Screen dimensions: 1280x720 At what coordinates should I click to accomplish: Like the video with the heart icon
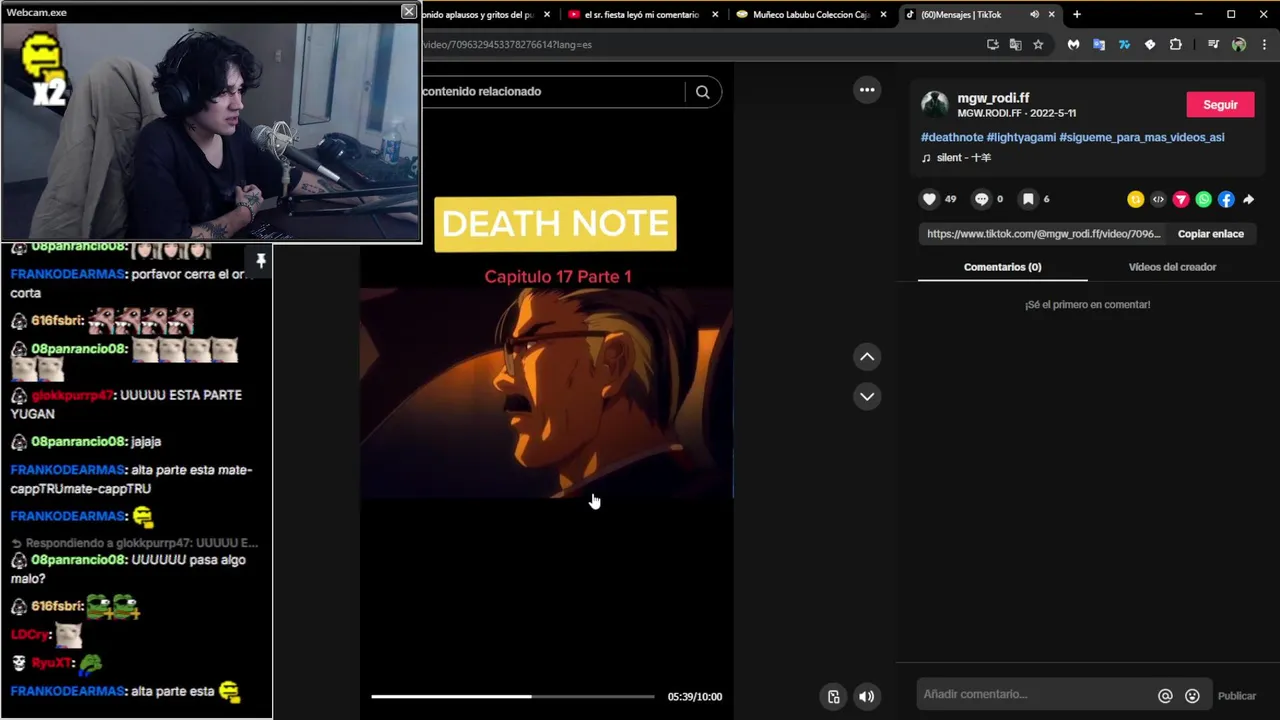pos(929,199)
